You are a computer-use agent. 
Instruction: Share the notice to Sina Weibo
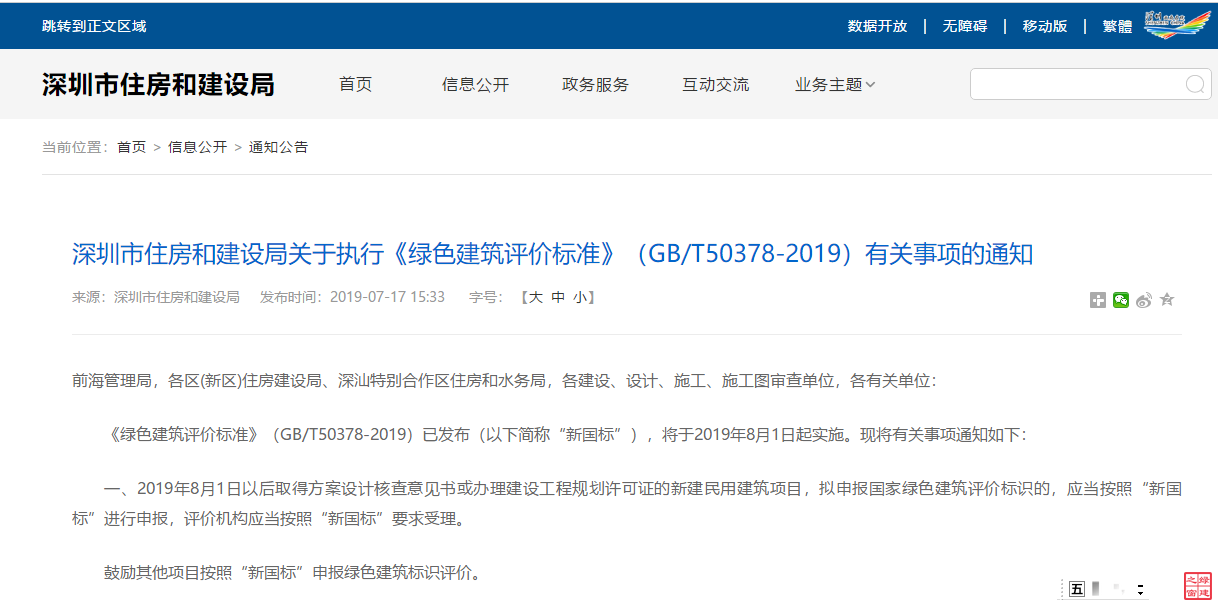(x=1143, y=299)
